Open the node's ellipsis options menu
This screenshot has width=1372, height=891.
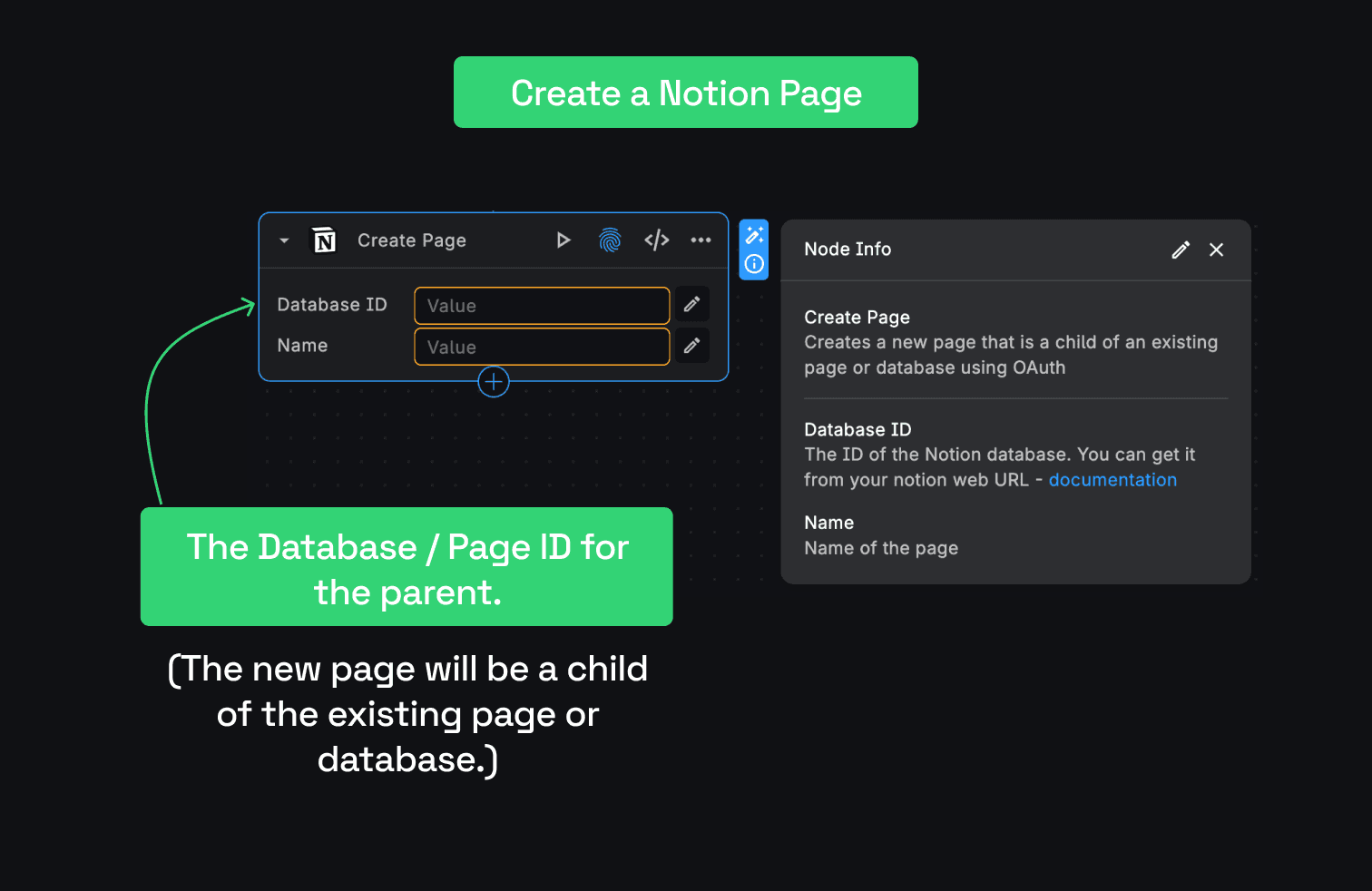tap(701, 240)
